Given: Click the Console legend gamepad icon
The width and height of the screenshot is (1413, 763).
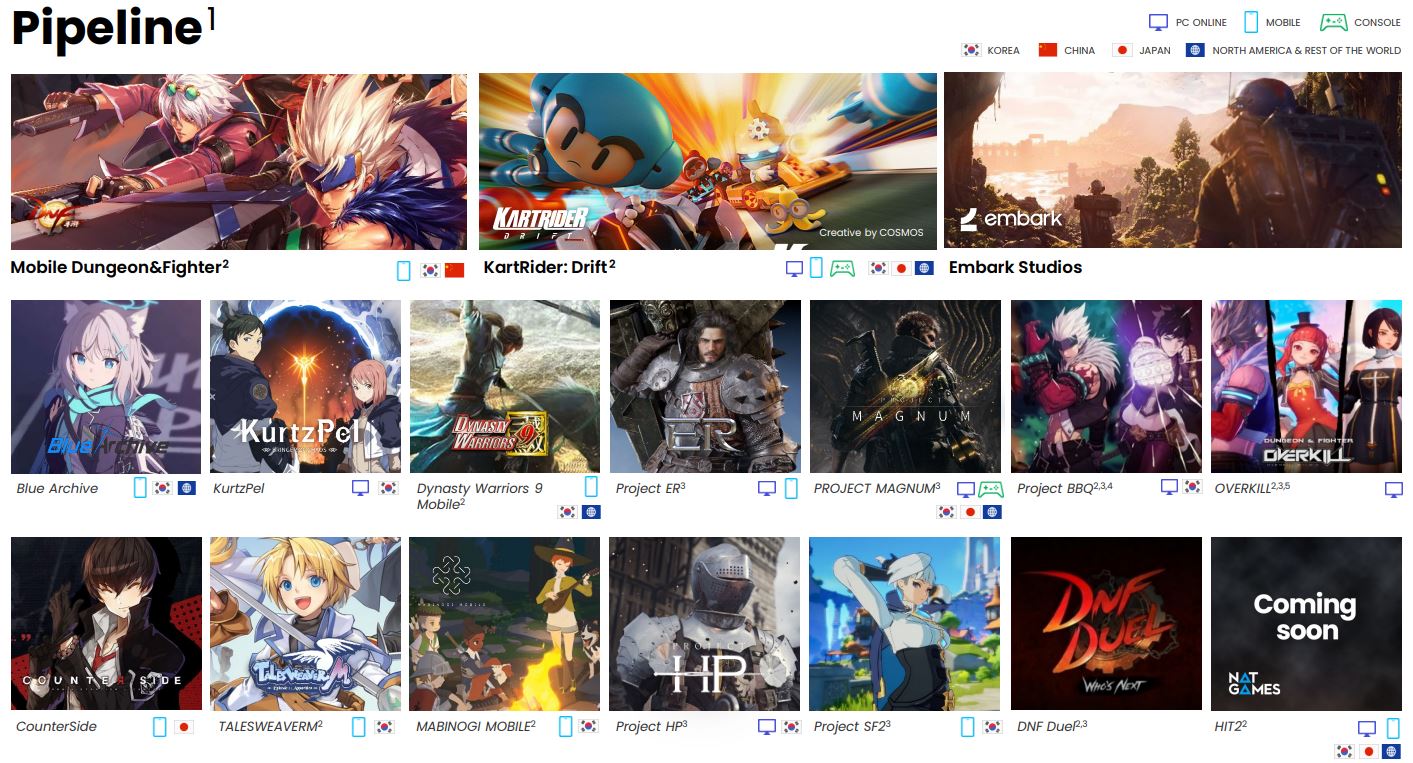Looking at the screenshot, I should (x=1333, y=22).
